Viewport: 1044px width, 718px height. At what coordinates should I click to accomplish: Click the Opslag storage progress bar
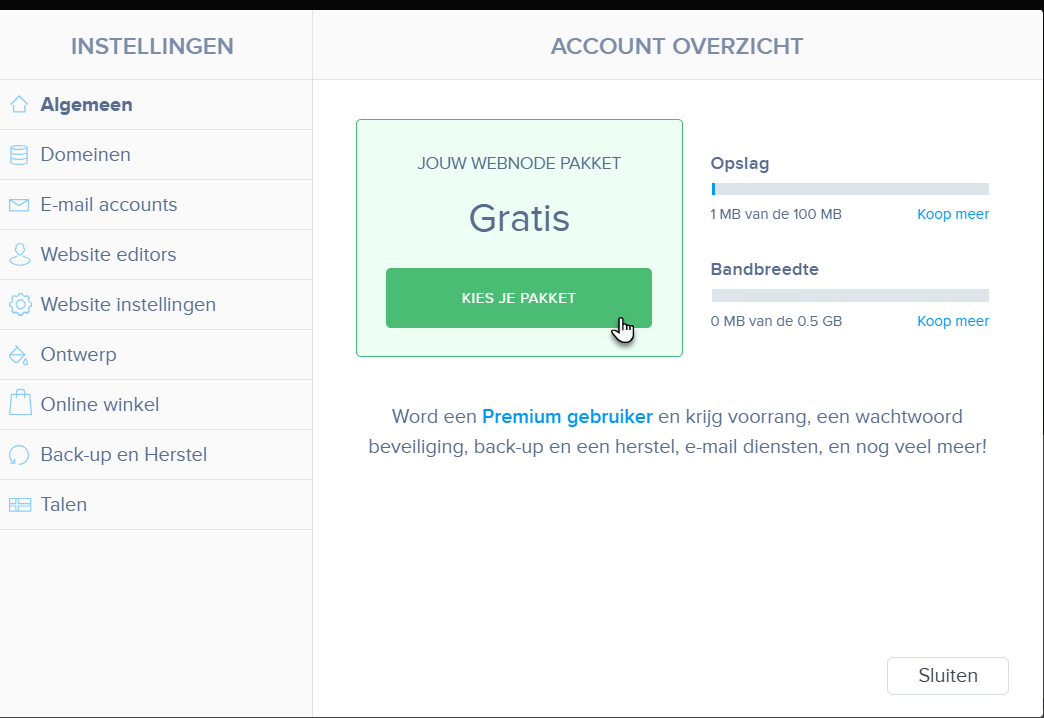tap(850, 189)
